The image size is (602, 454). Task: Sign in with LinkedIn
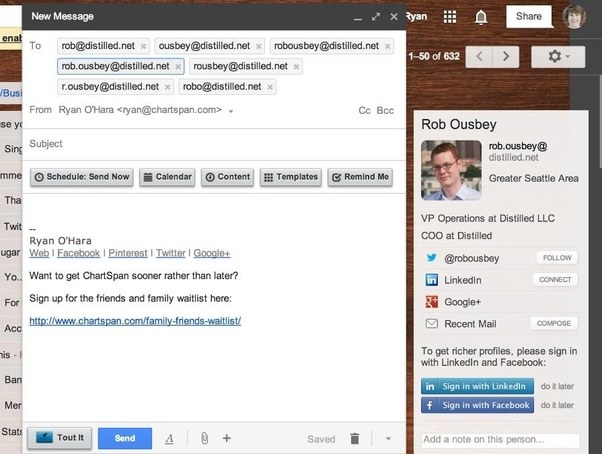pyautogui.click(x=477, y=386)
